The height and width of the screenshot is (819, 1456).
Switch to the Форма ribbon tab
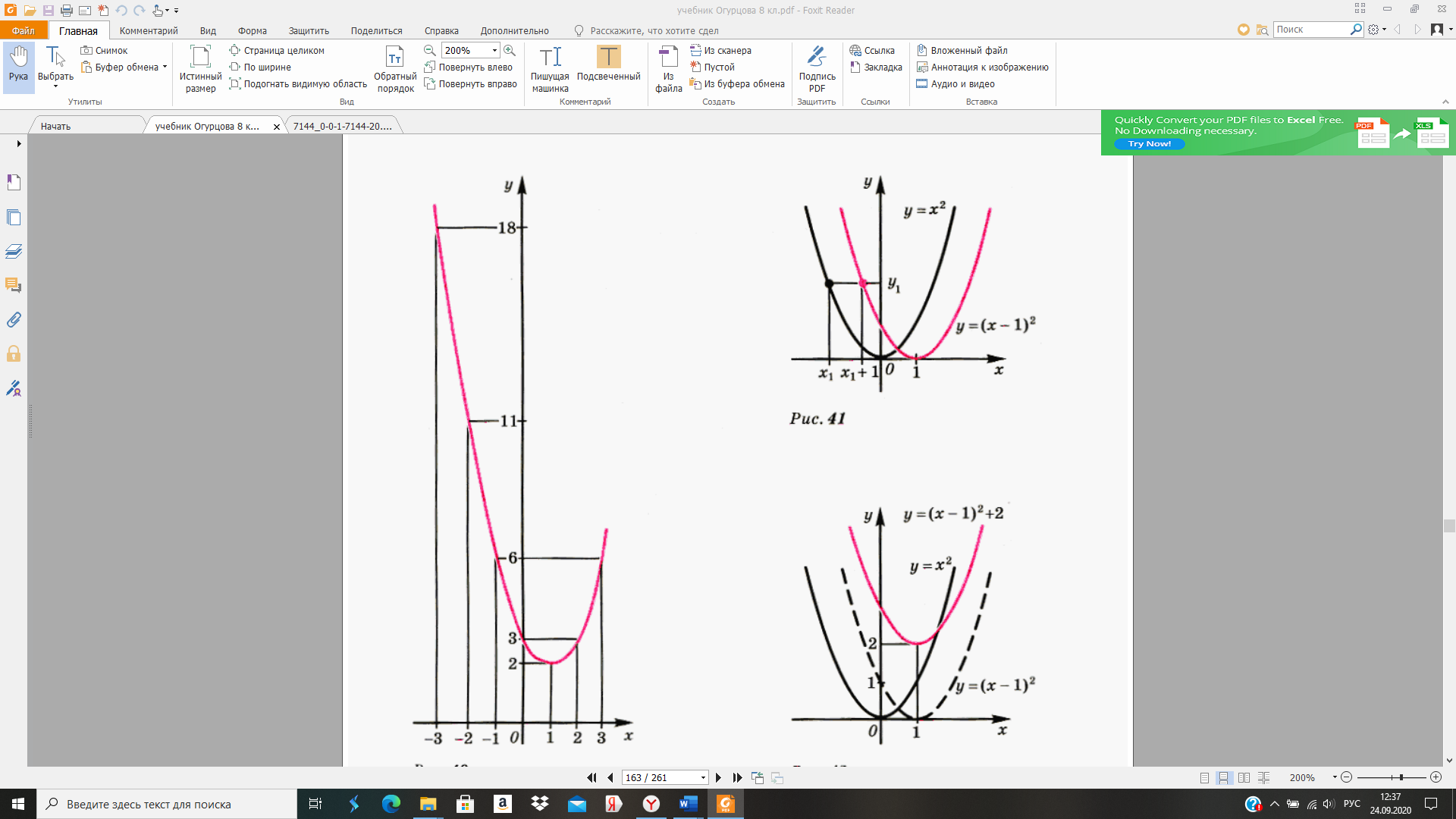pyautogui.click(x=252, y=30)
